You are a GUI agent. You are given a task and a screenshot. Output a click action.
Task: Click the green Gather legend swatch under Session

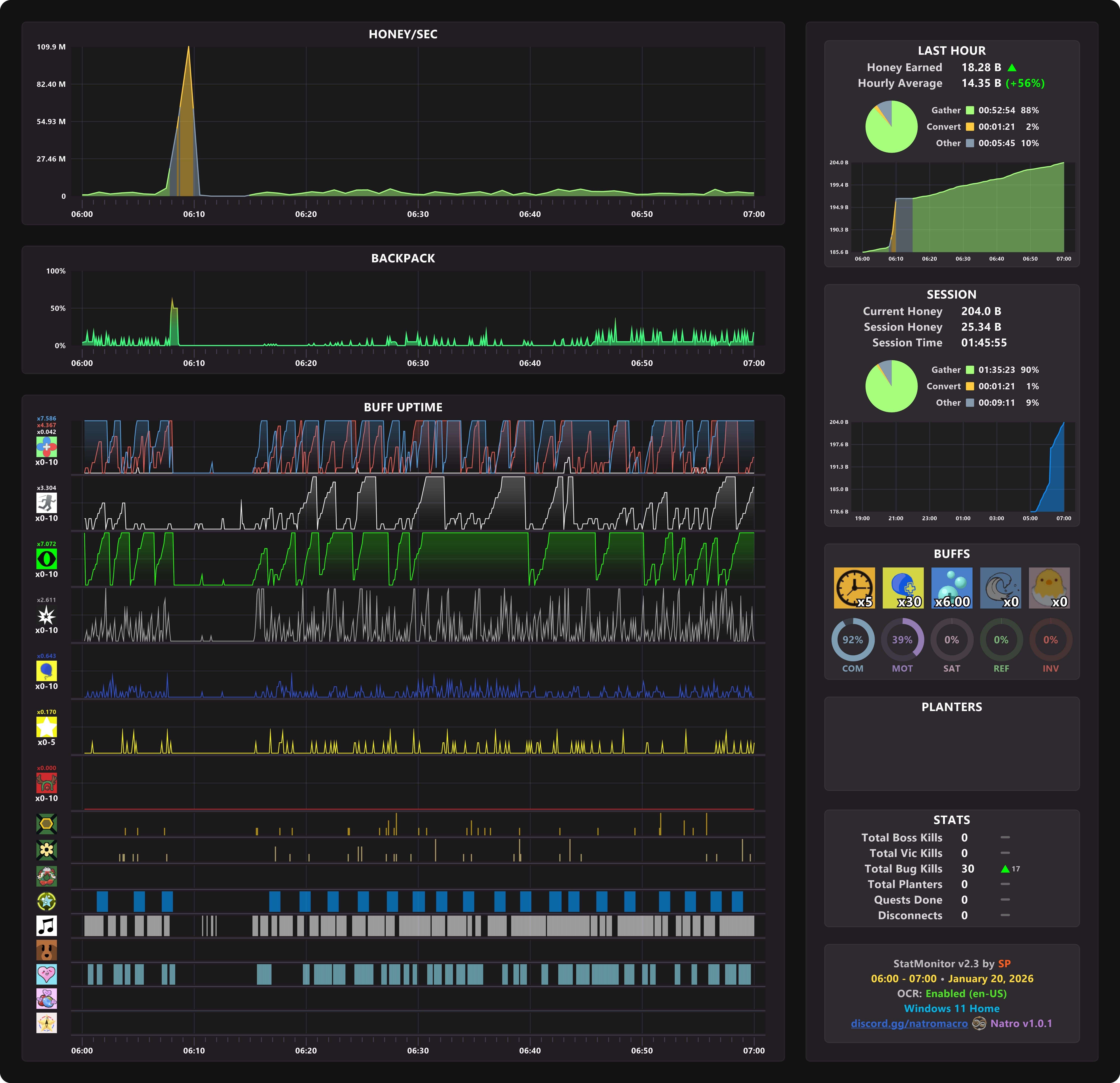click(970, 370)
